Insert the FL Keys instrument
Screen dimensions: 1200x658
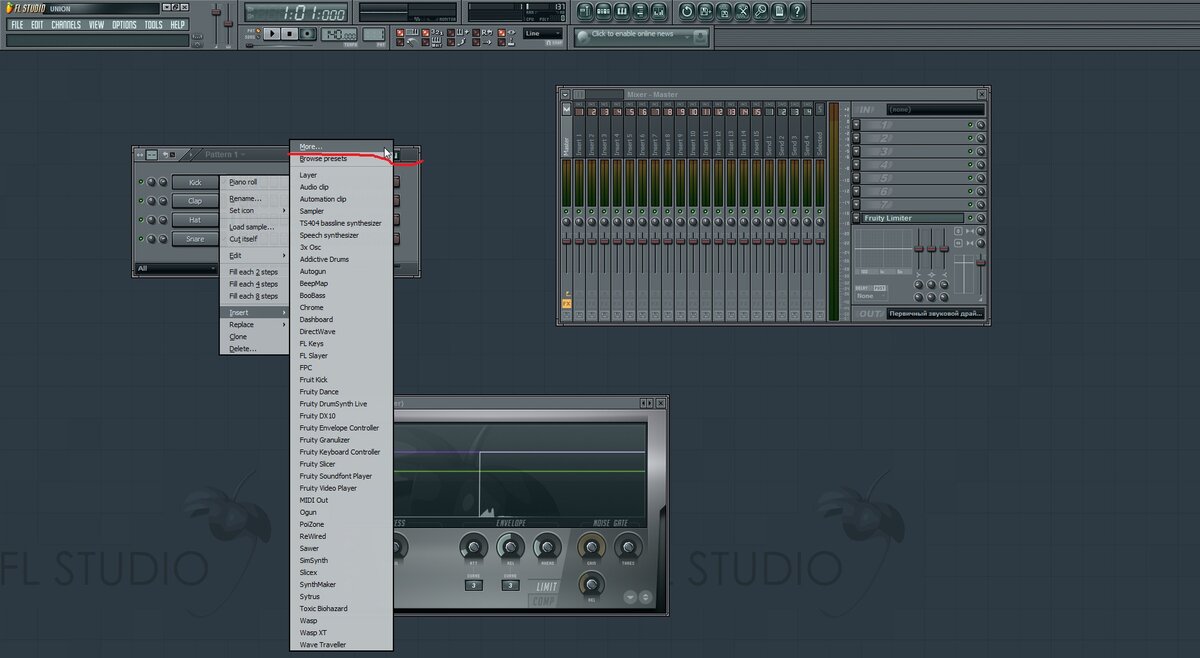tap(342, 343)
